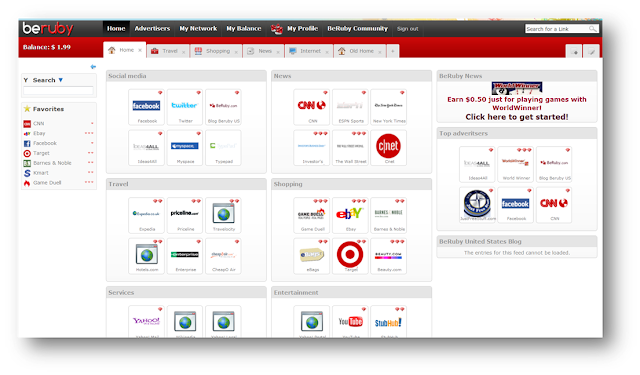The image size is (640, 375).
Task: Open the Ideas4All tile in Social media
Action: tap(147, 148)
